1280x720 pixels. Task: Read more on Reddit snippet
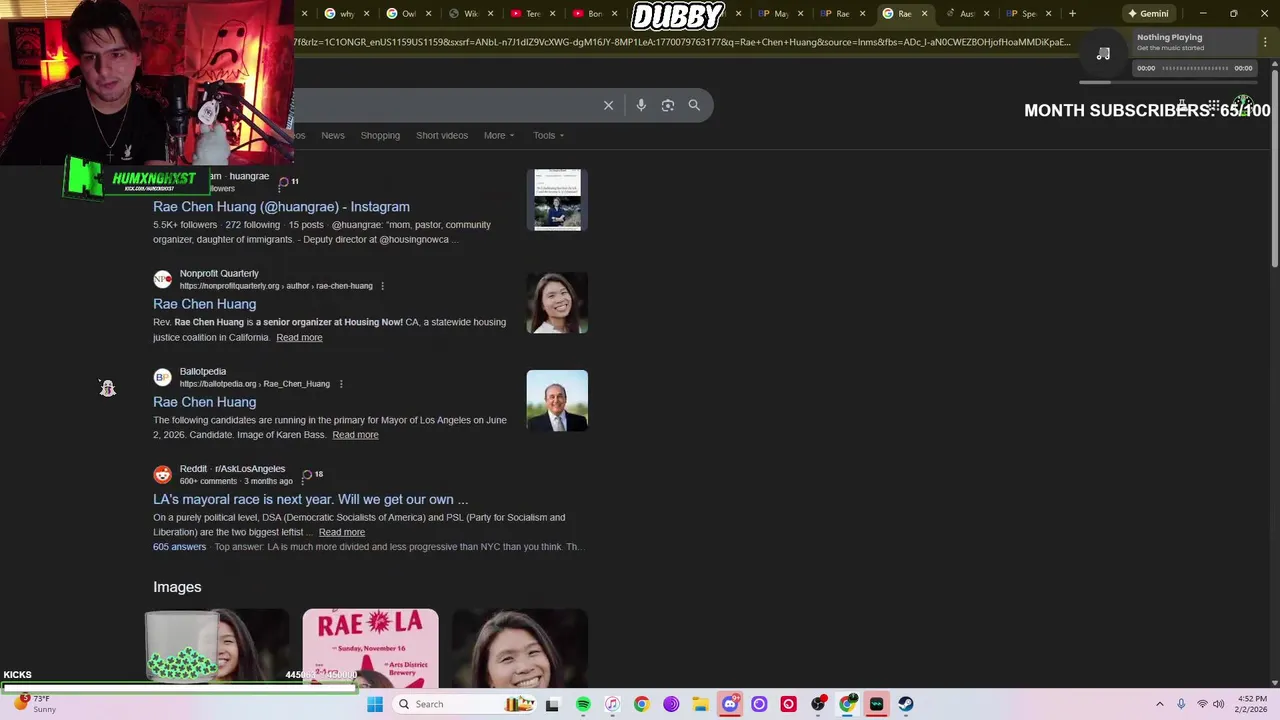pyautogui.click(x=341, y=532)
